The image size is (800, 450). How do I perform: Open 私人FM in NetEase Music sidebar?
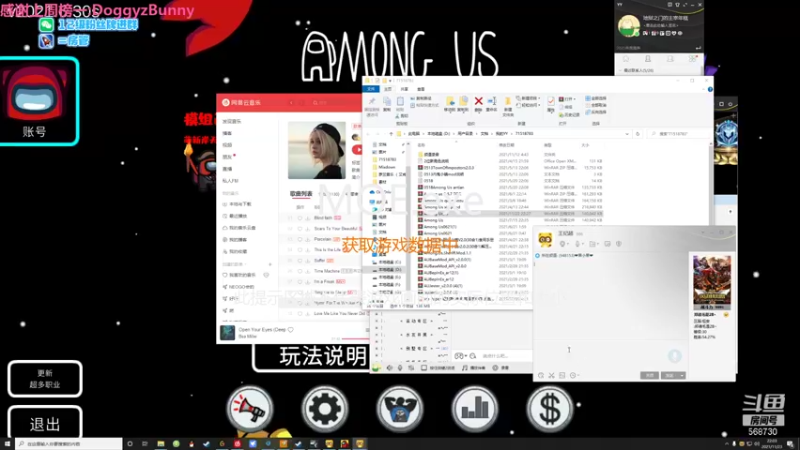(x=231, y=181)
